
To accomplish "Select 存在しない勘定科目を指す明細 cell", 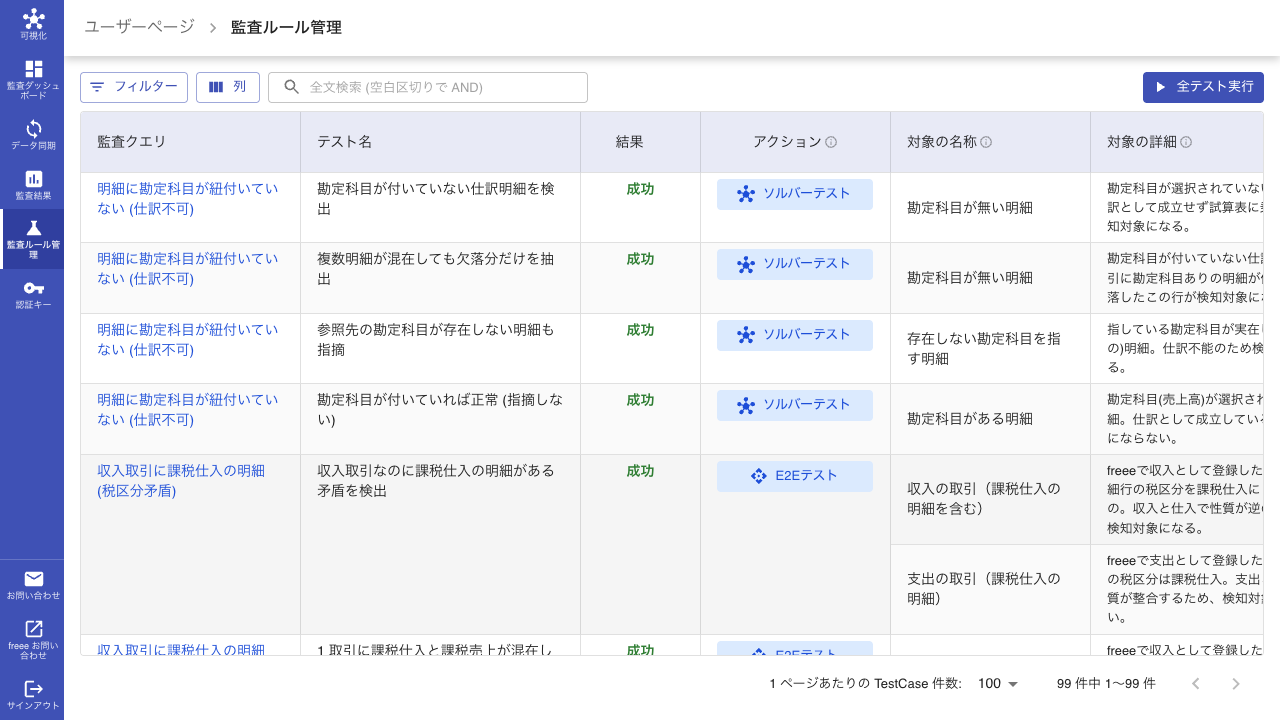I will click(990, 349).
